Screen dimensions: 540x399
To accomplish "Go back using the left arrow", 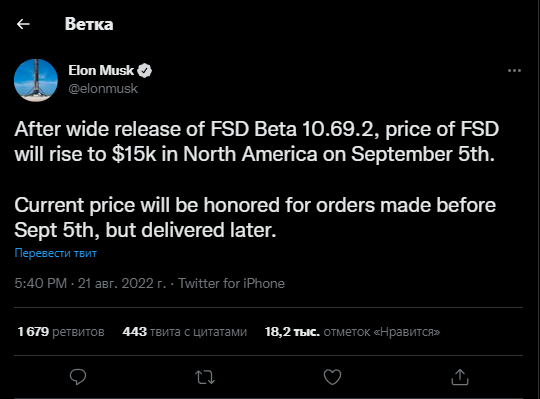I will click(23, 24).
